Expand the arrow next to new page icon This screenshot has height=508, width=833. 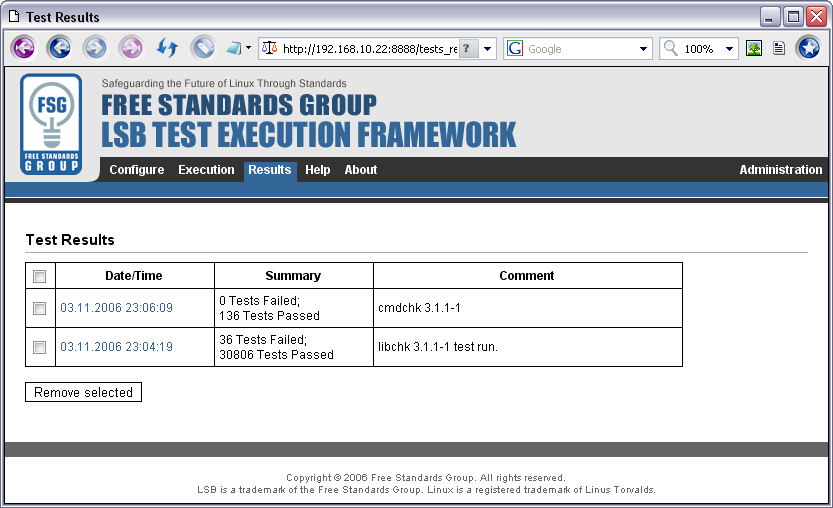(248, 48)
